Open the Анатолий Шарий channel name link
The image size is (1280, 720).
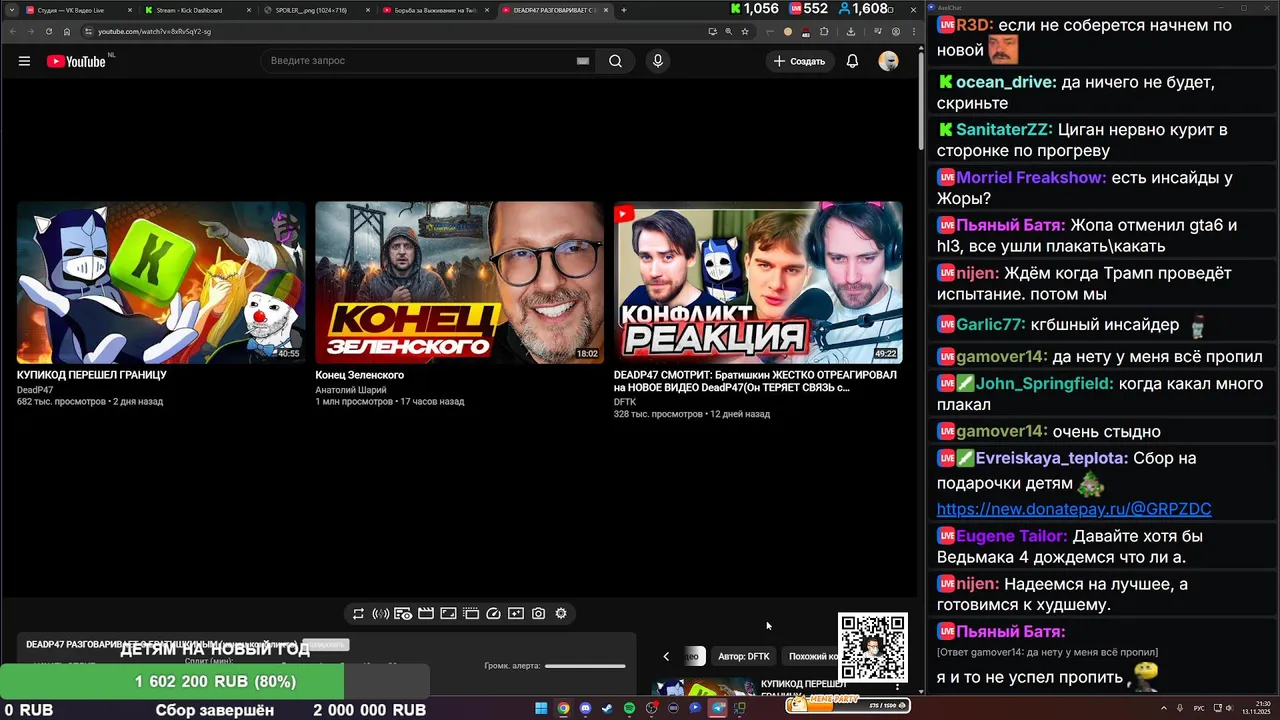tap(351, 390)
